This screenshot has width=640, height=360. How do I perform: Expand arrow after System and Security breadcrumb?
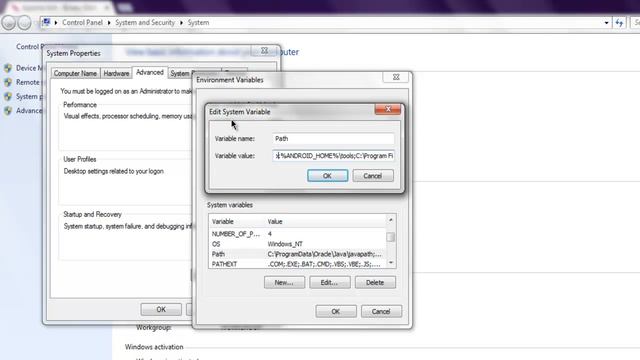pyautogui.click(x=181, y=23)
